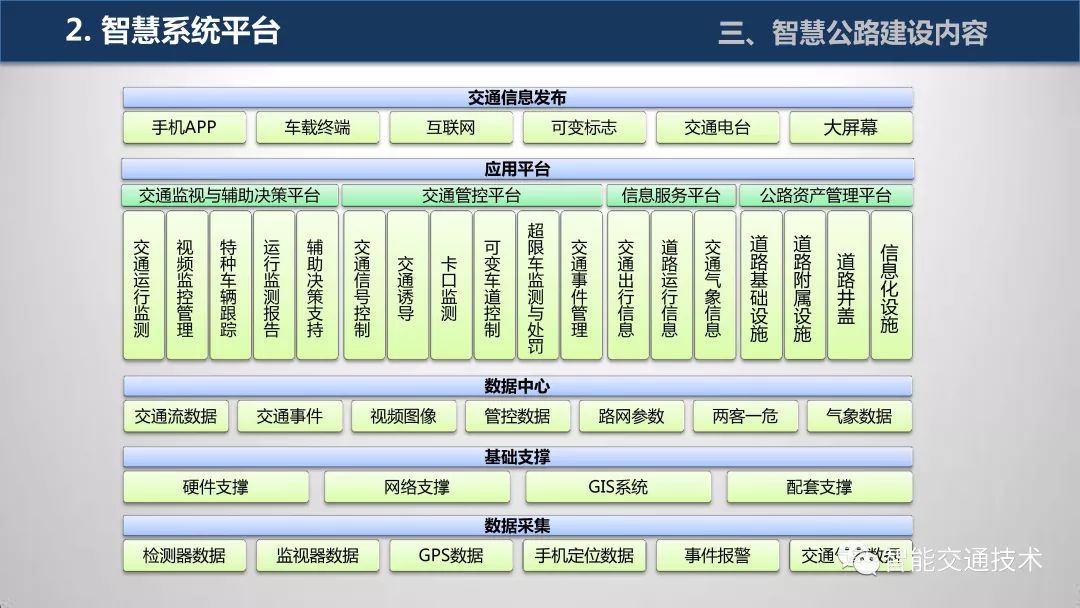Click the 交通信号控制 vertical box
Screen dimensions: 1080x608
[364, 285]
